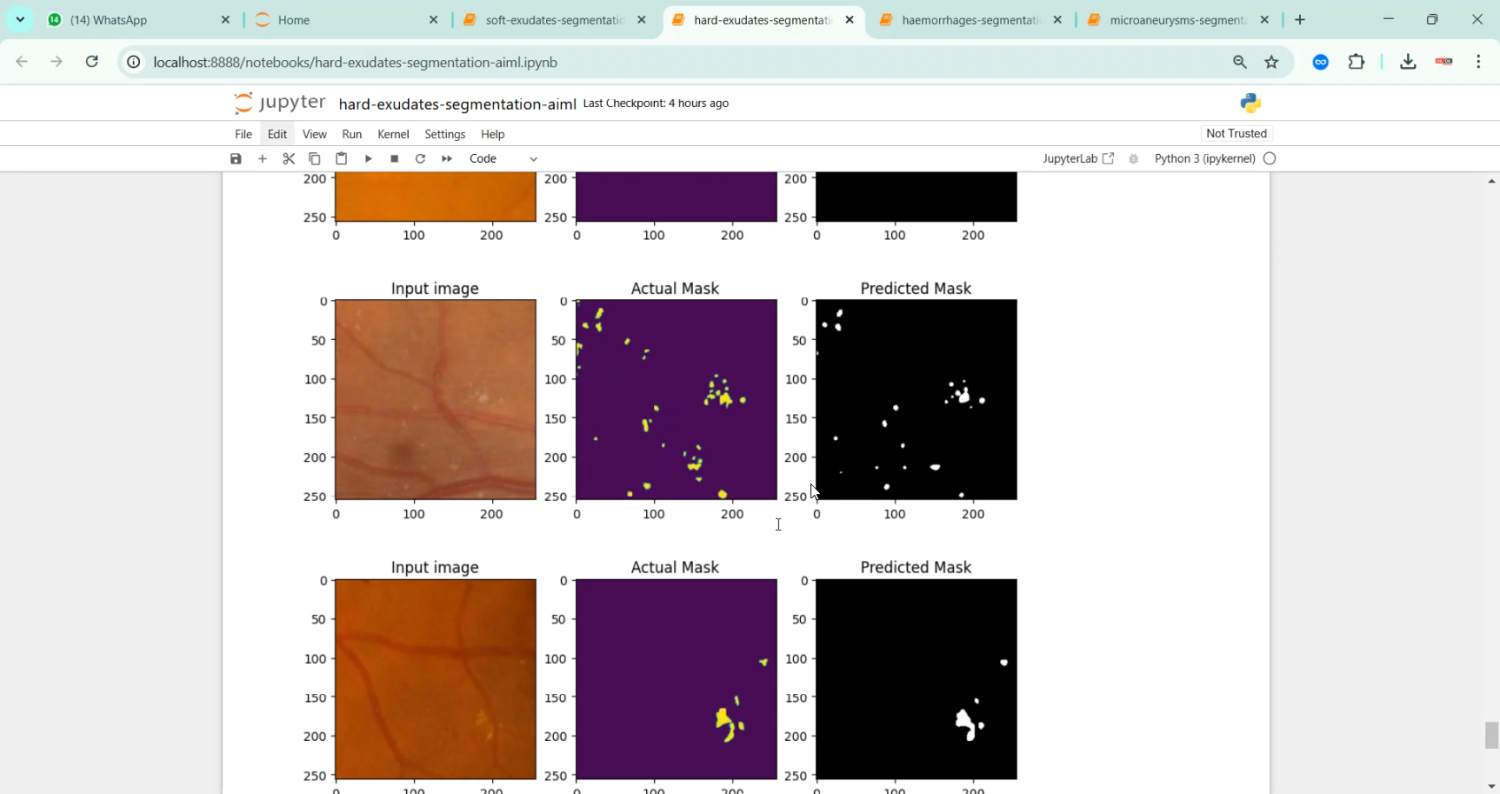Cut the selected cell with the scissors icon
Viewport: 1500px width, 794px height.
288,159
